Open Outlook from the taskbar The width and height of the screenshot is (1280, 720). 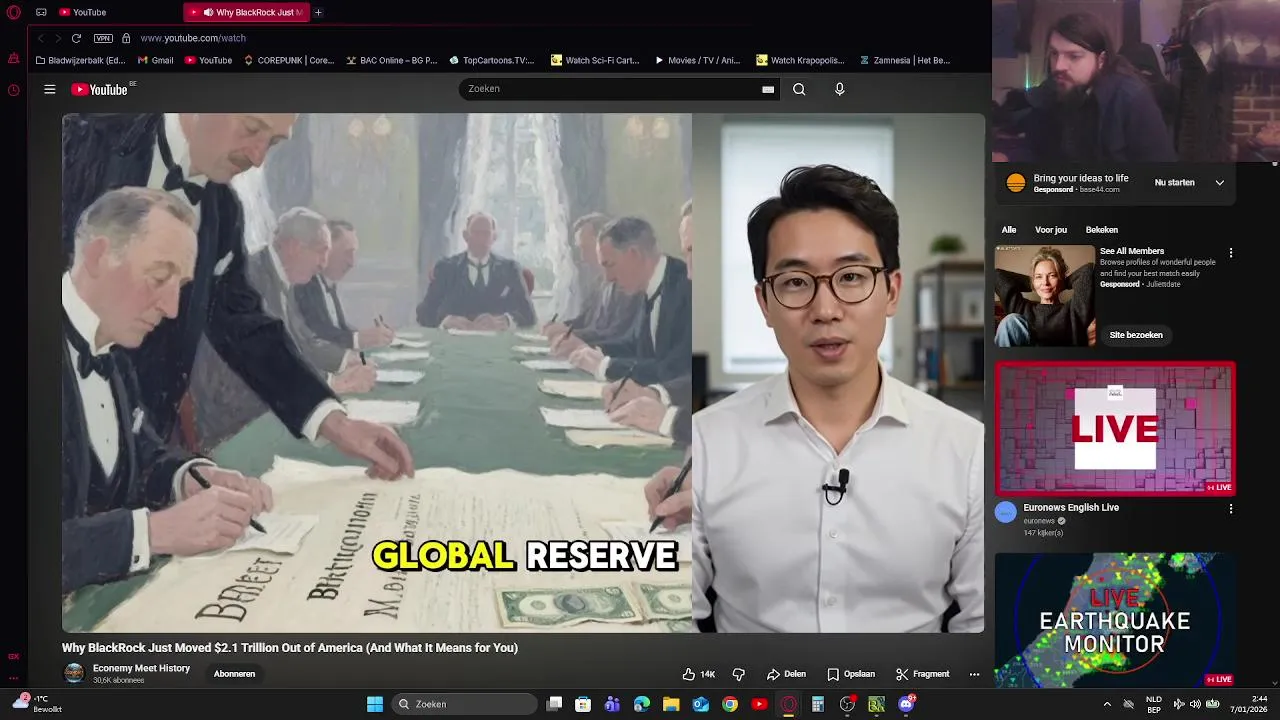tap(701, 704)
